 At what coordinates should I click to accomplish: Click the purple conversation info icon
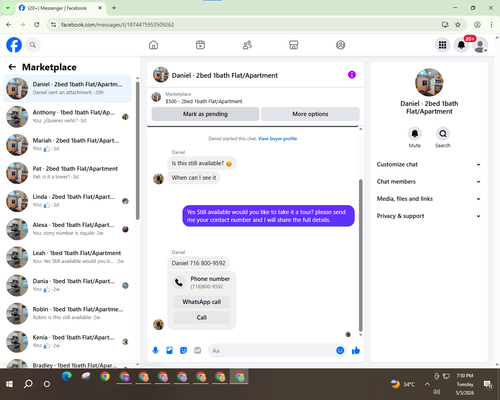point(352,75)
